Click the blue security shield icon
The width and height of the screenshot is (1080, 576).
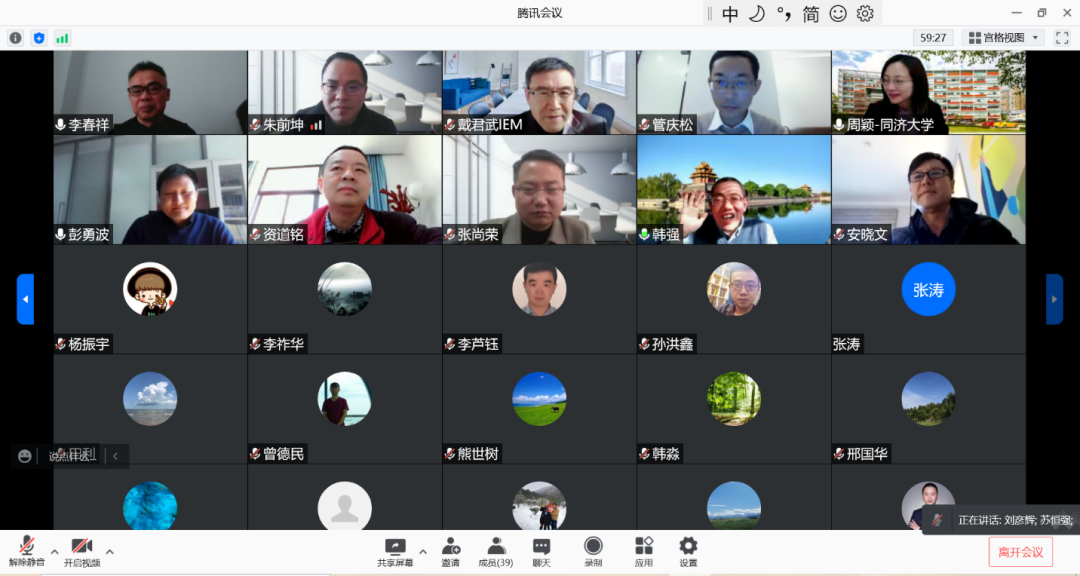coord(39,38)
